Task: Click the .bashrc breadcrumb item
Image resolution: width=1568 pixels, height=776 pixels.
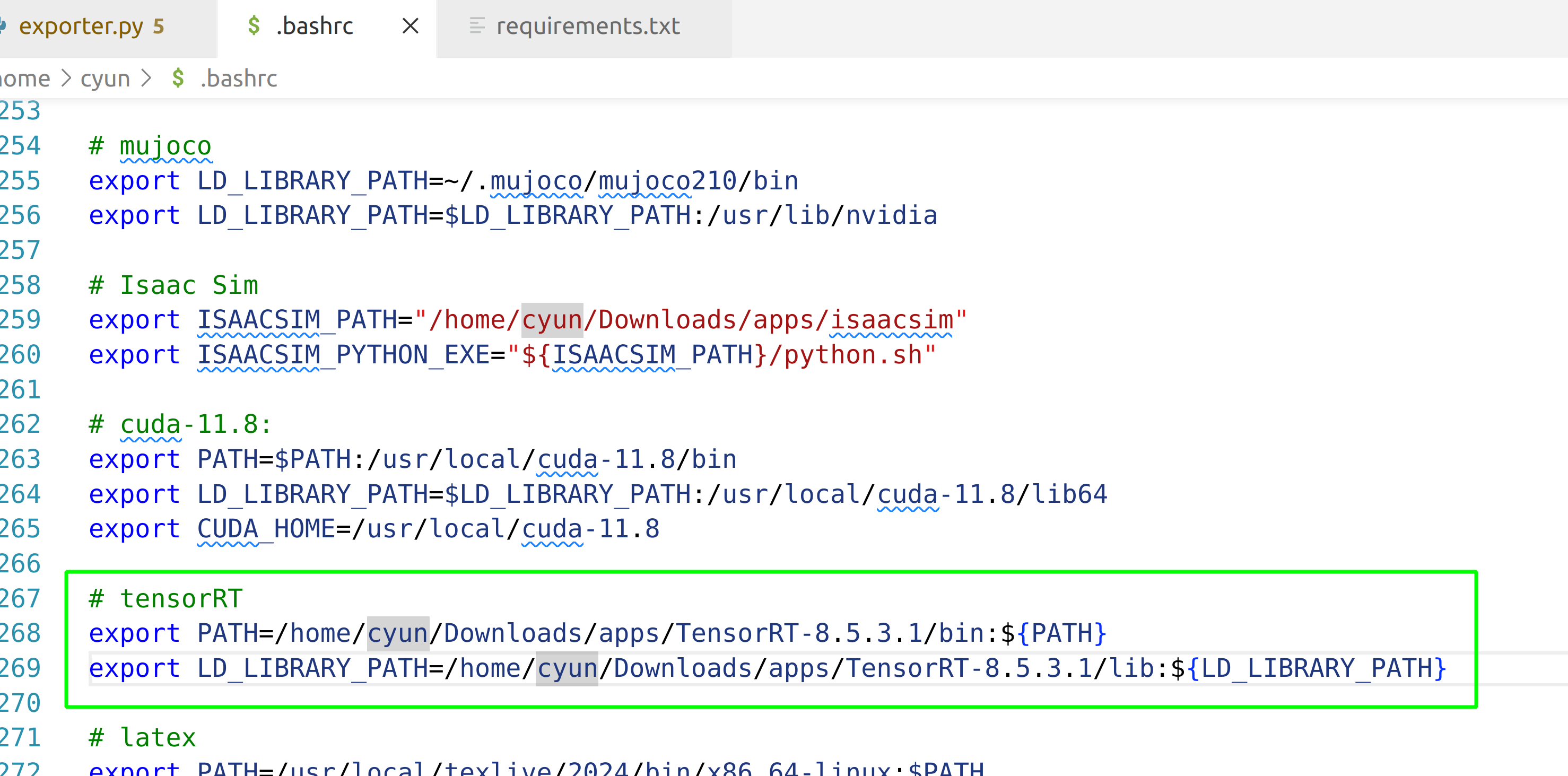Action: (x=239, y=79)
